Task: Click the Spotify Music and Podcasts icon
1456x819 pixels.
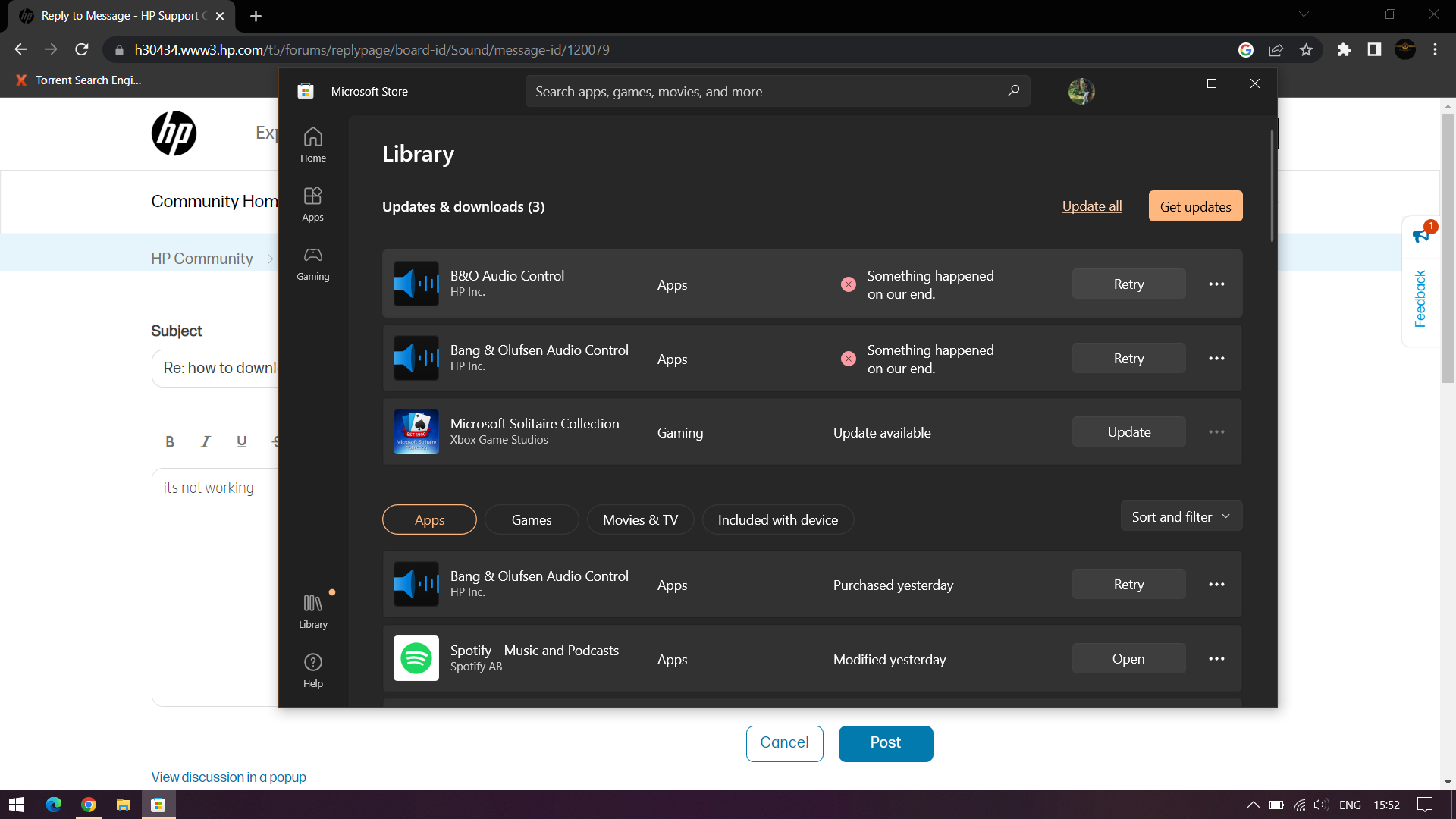Action: [x=417, y=657]
